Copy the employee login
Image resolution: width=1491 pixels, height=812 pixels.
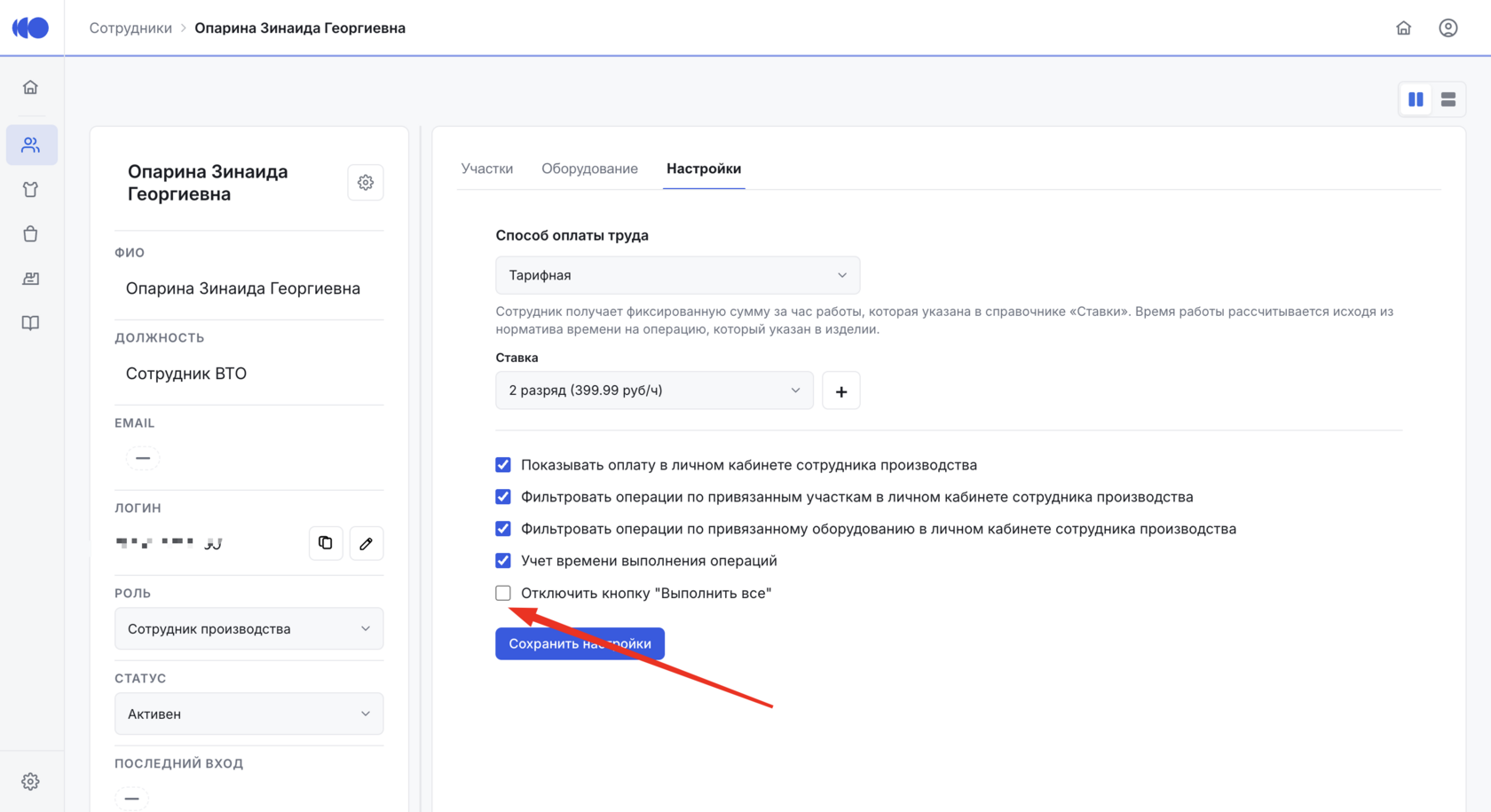coord(326,543)
